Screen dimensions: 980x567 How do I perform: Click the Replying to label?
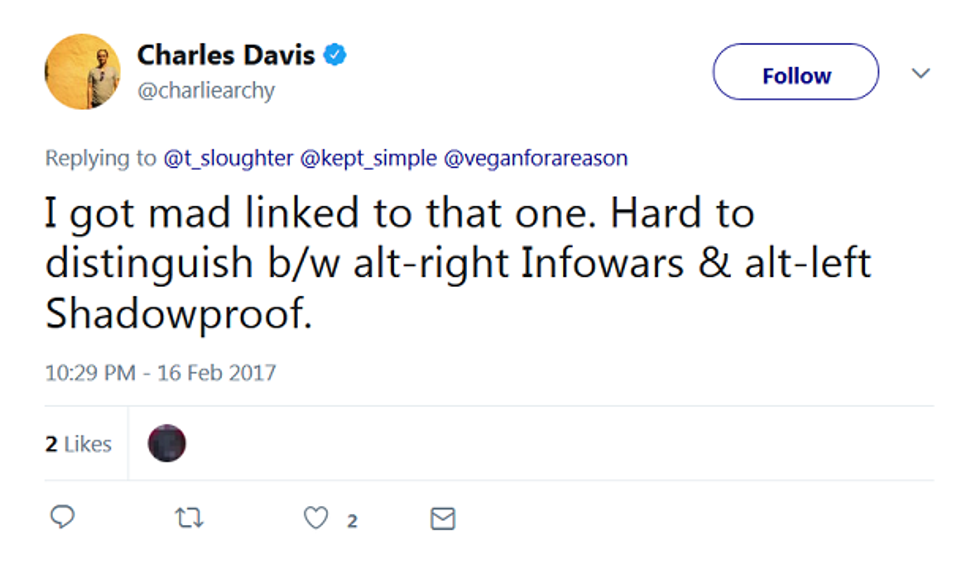pos(101,158)
